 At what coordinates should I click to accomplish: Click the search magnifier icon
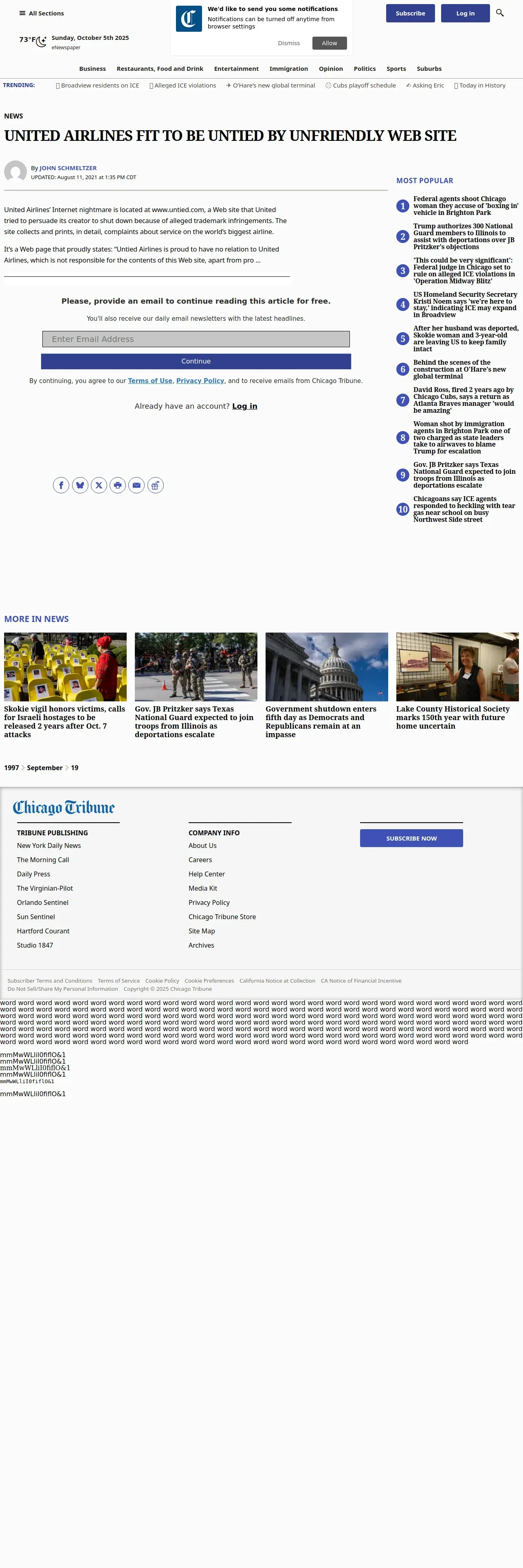(x=500, y=13)
